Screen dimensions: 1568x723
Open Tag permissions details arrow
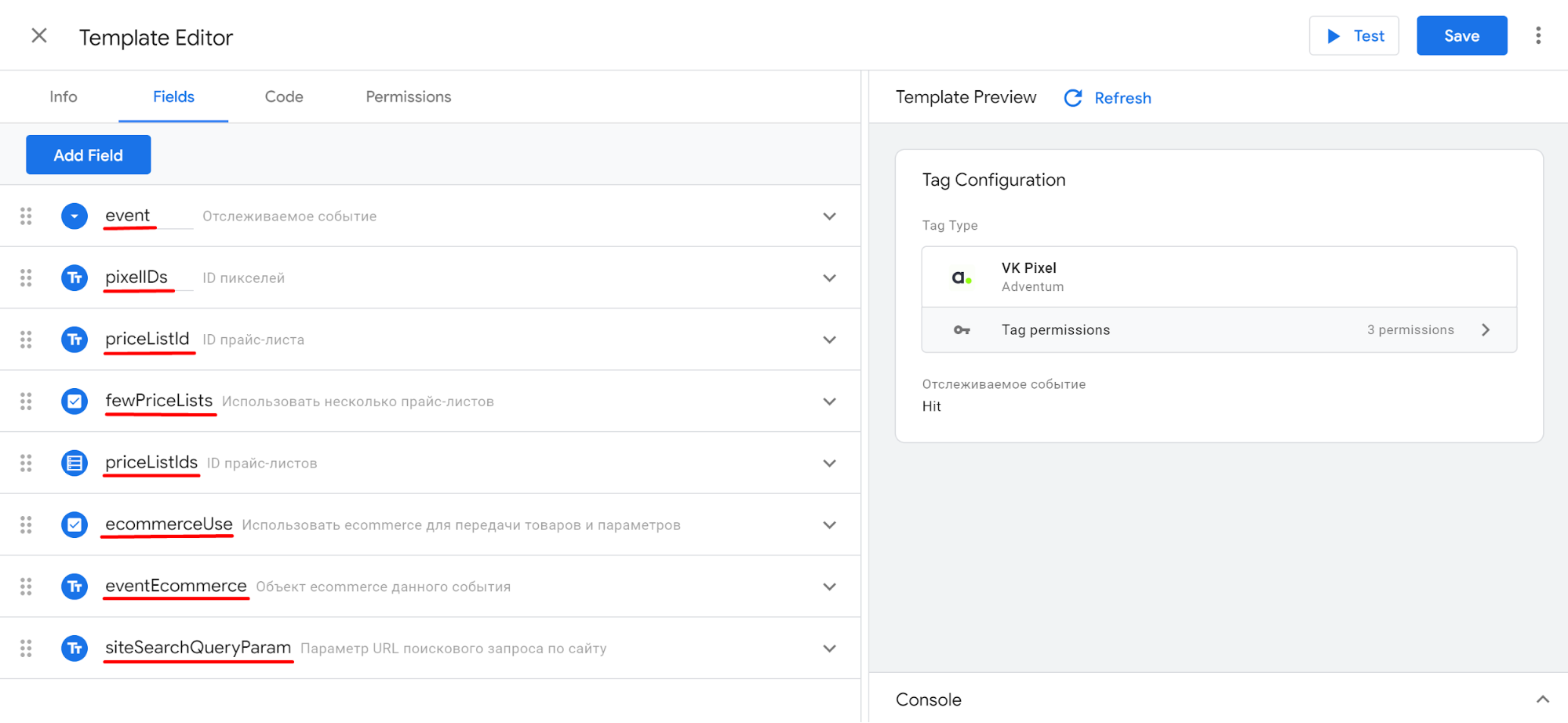pyautogui.click(x=1485, y=330)
